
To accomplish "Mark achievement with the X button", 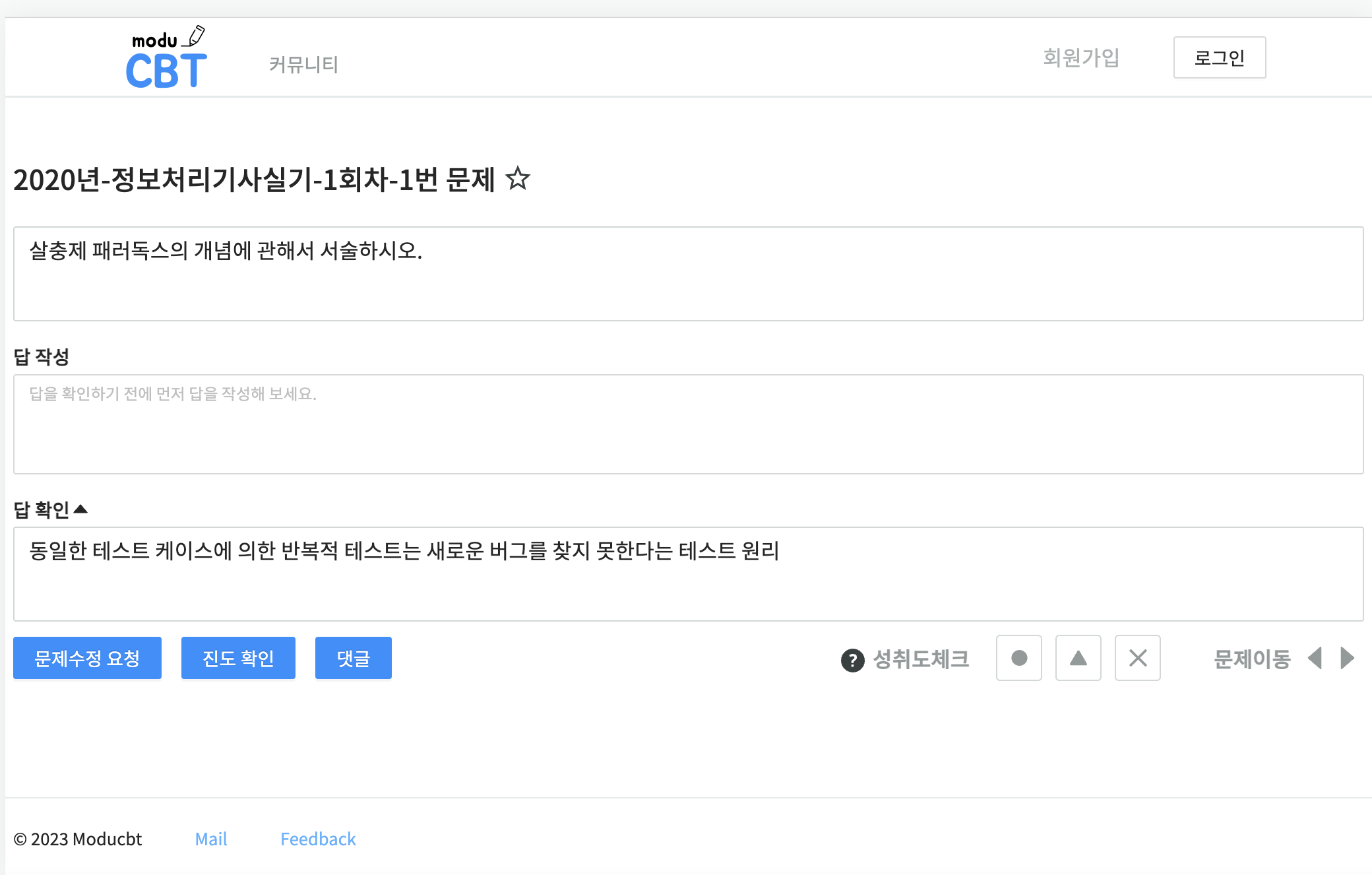I will pos(1138,658).
